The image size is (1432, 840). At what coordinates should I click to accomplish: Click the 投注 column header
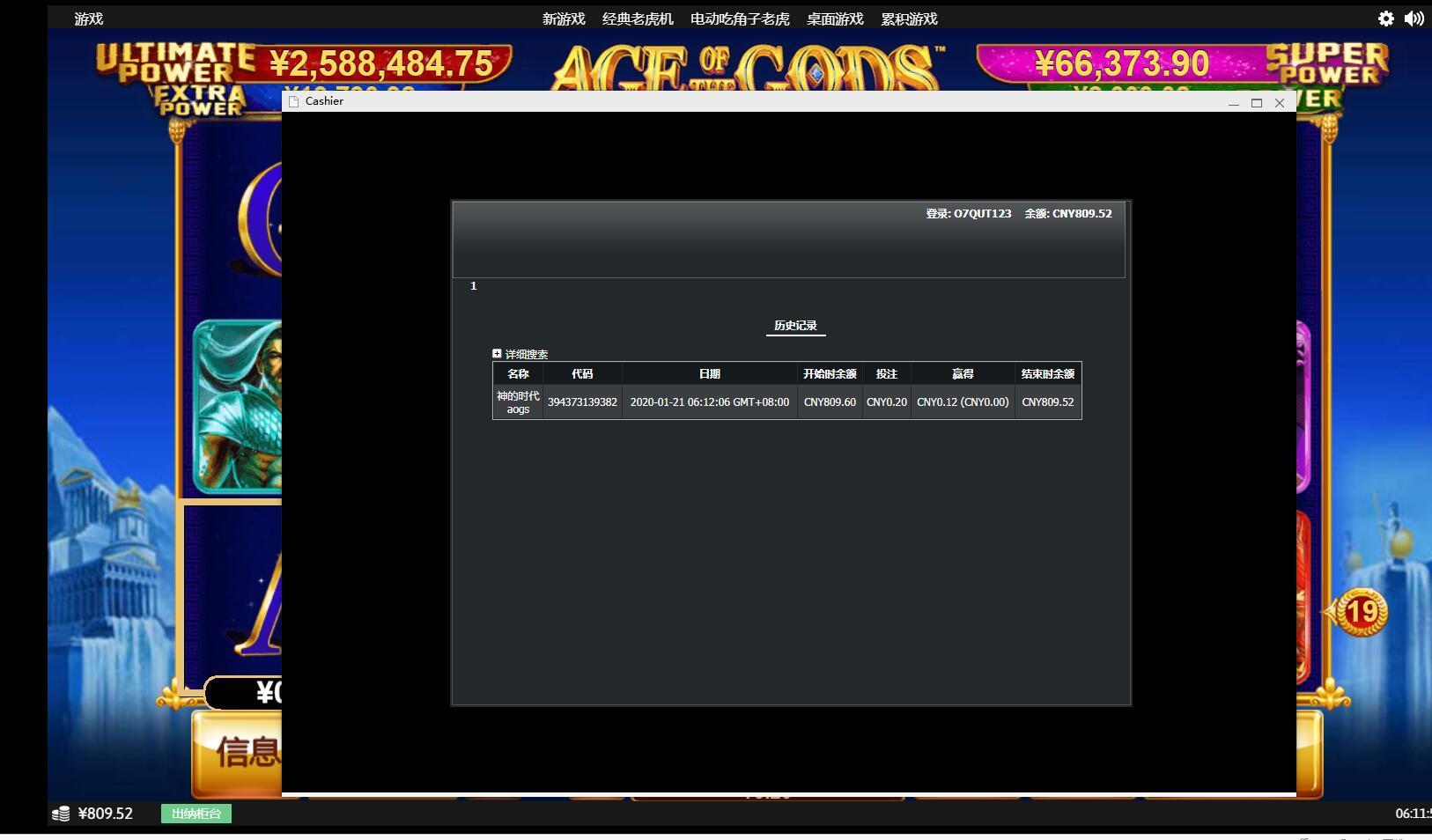click(887, 374)
